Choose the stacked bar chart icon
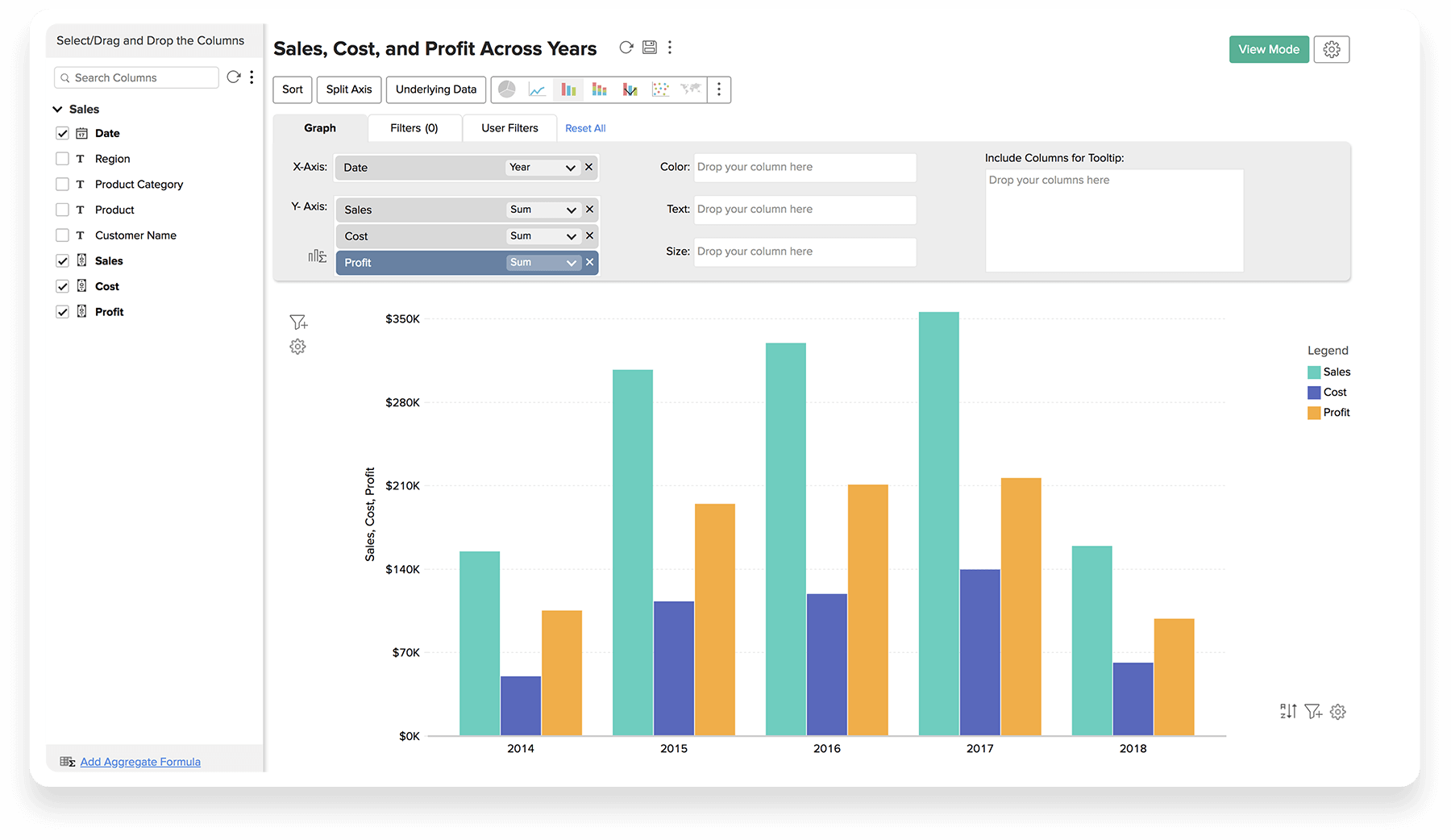 coord(599,89)
